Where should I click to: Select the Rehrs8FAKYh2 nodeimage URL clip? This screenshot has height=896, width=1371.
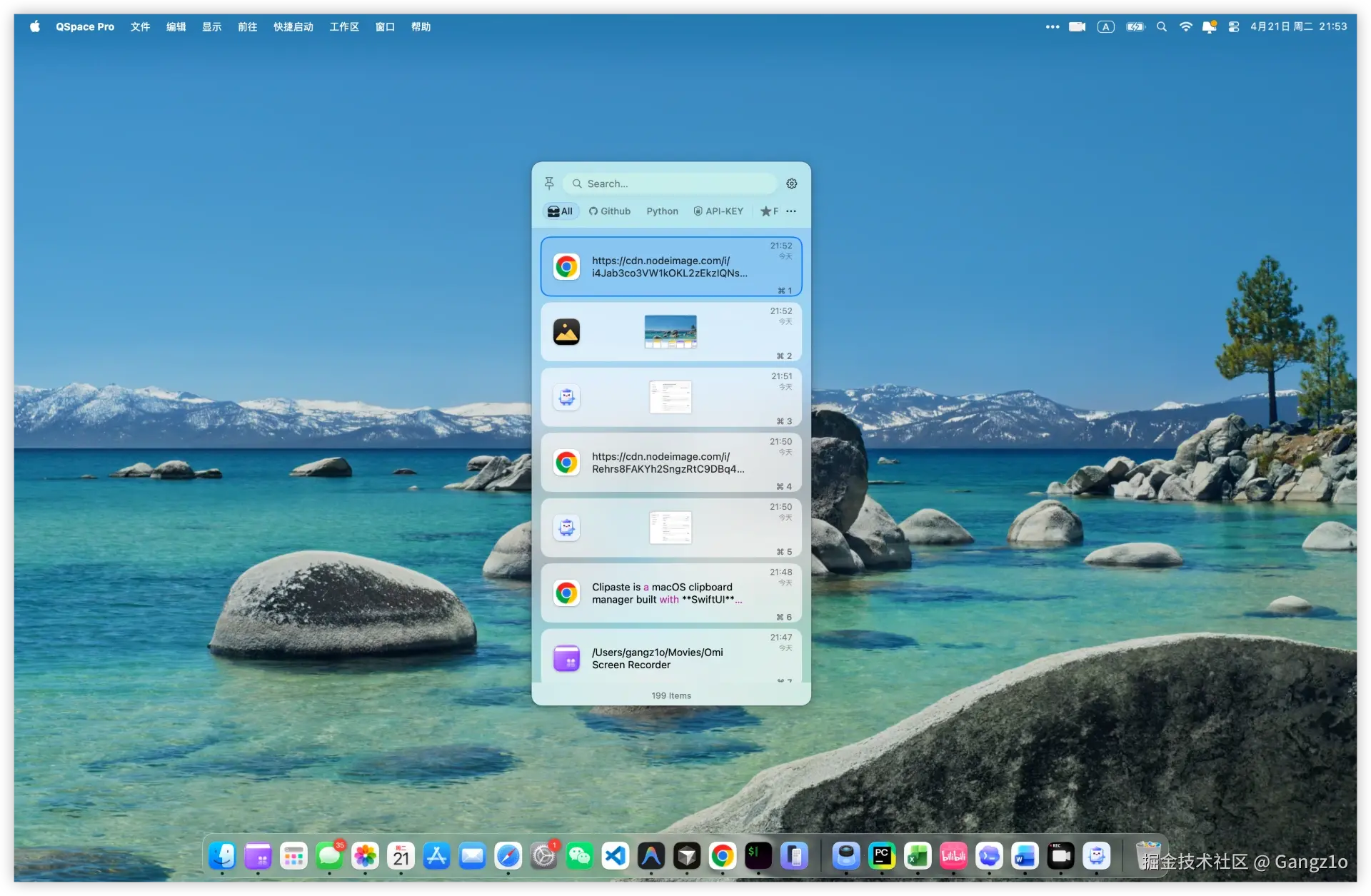pyautogui.click(x=670, y=463)
